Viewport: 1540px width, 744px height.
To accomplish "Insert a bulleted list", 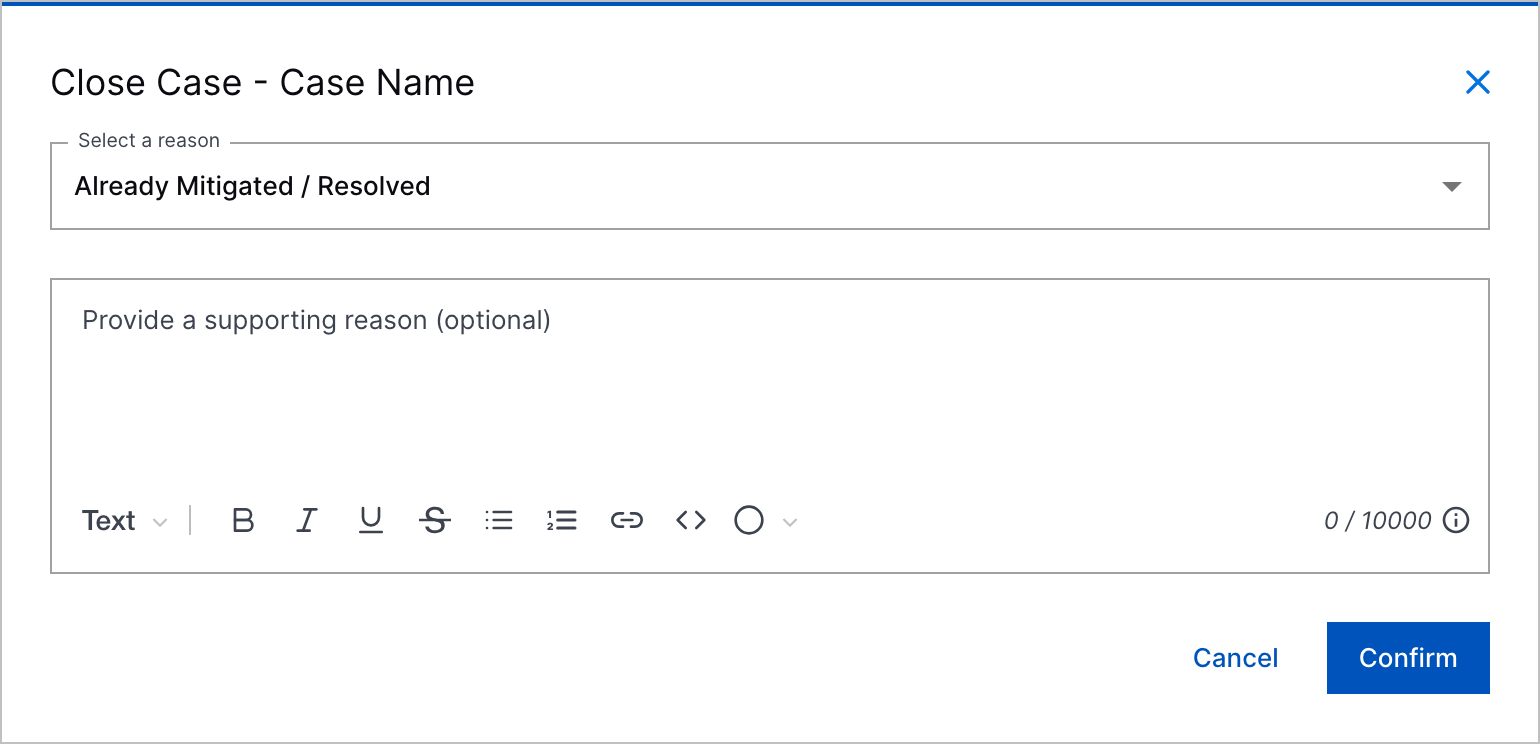I will tap(499, 521).
